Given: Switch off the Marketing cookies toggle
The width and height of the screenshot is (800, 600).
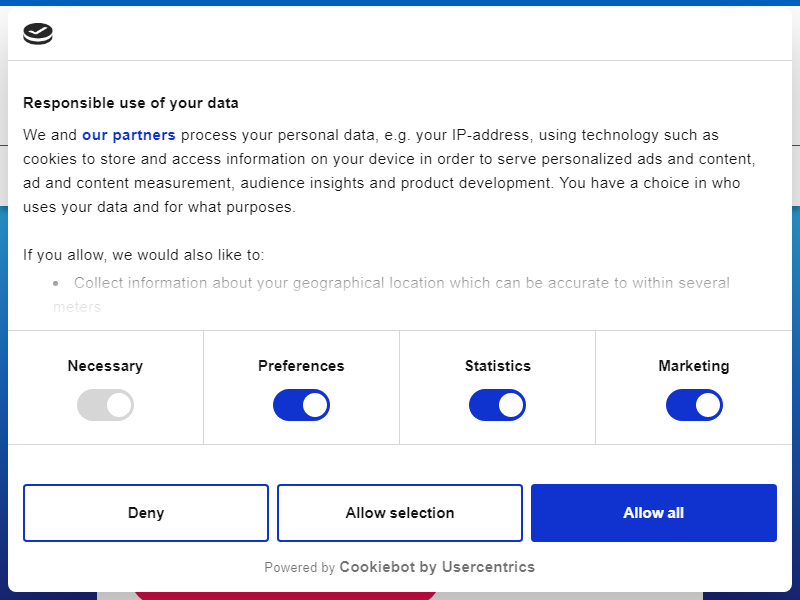Looking at the screenshot, I should coord(694,405).
